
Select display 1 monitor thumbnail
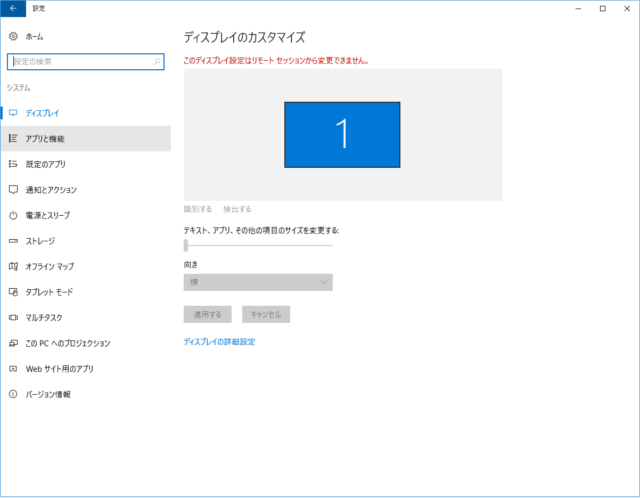coord(342,135)
